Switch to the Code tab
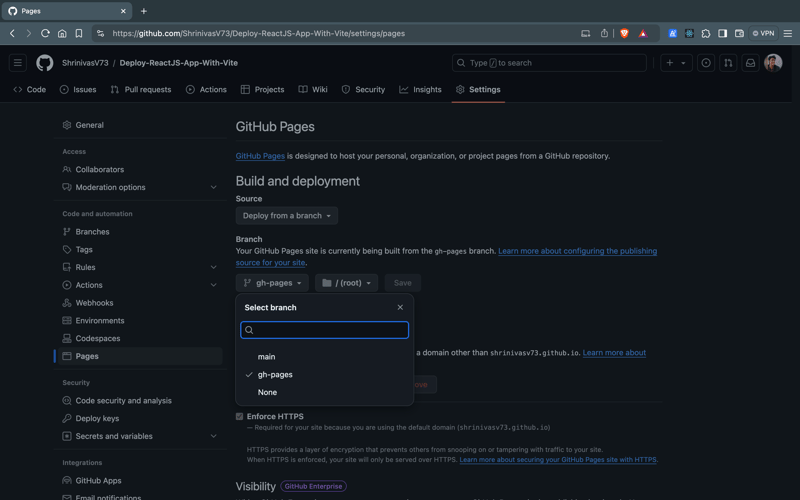The height and width of the screenshot is (500, 800). pos(30,89)
